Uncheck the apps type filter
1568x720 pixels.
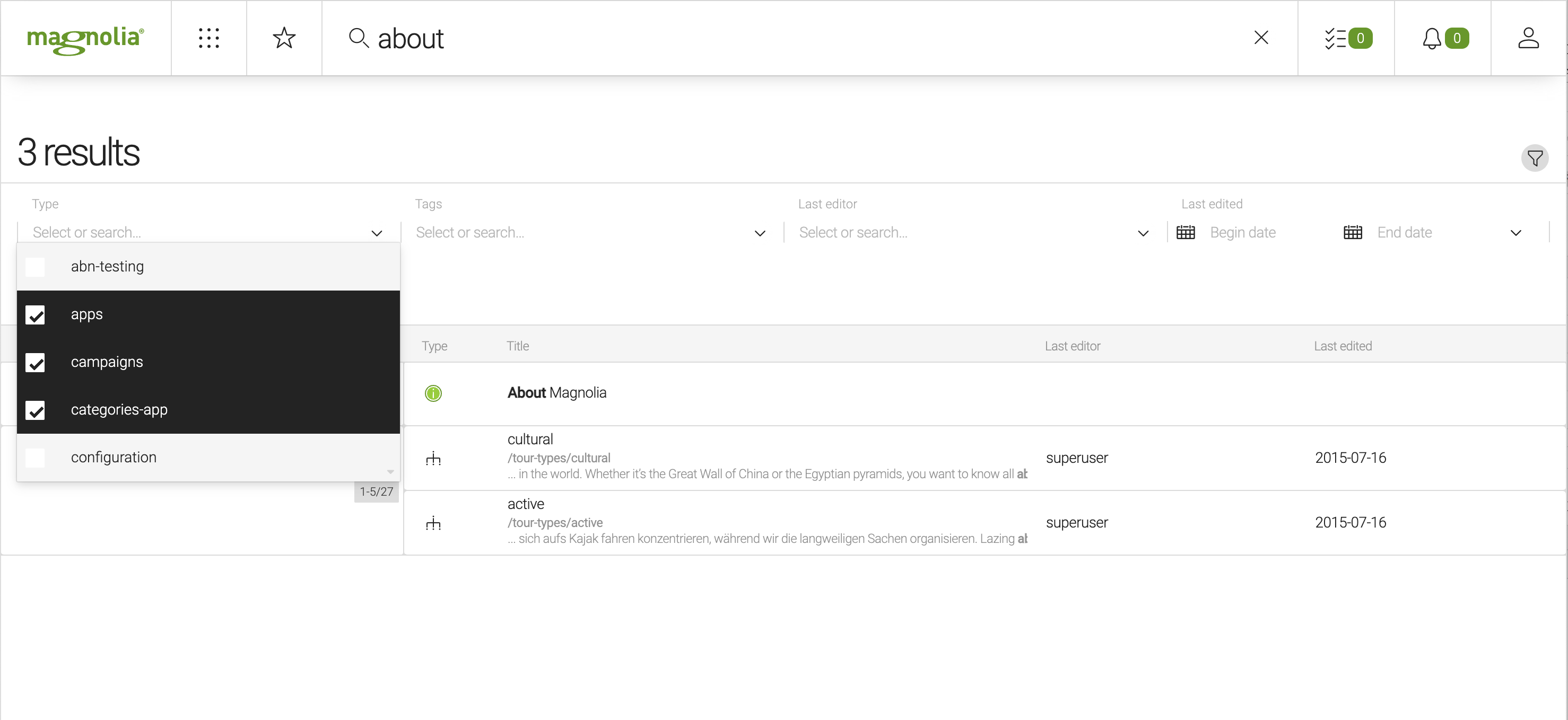click(36, 314)
